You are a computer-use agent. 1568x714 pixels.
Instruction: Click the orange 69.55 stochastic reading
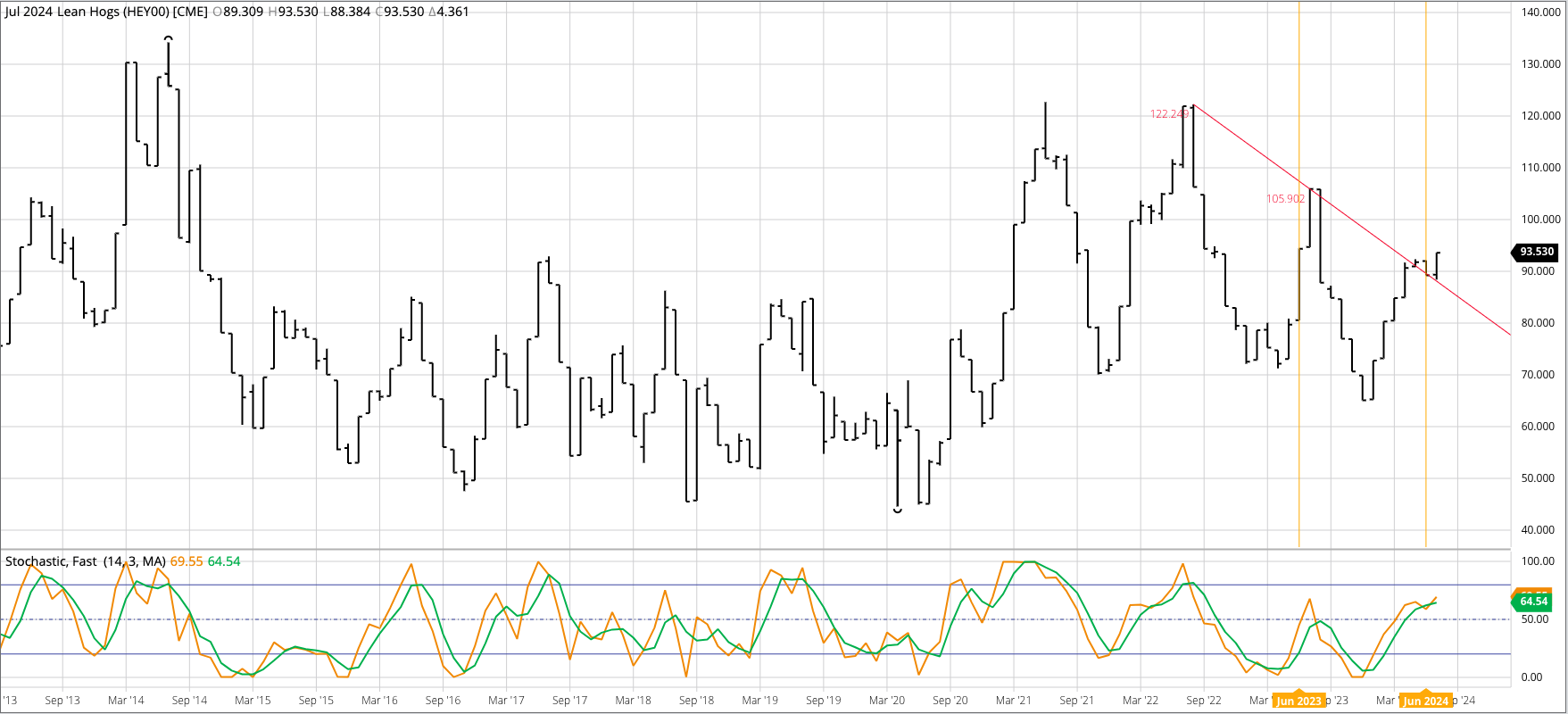(x=187, y=561)
